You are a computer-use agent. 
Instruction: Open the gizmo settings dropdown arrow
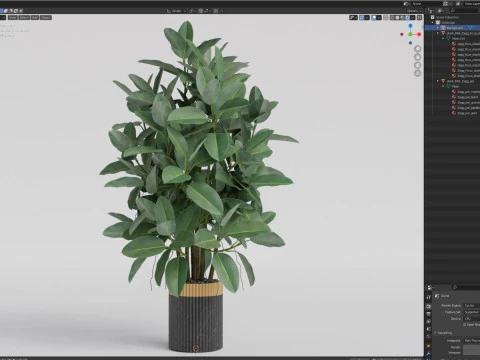tap(367, 17)
